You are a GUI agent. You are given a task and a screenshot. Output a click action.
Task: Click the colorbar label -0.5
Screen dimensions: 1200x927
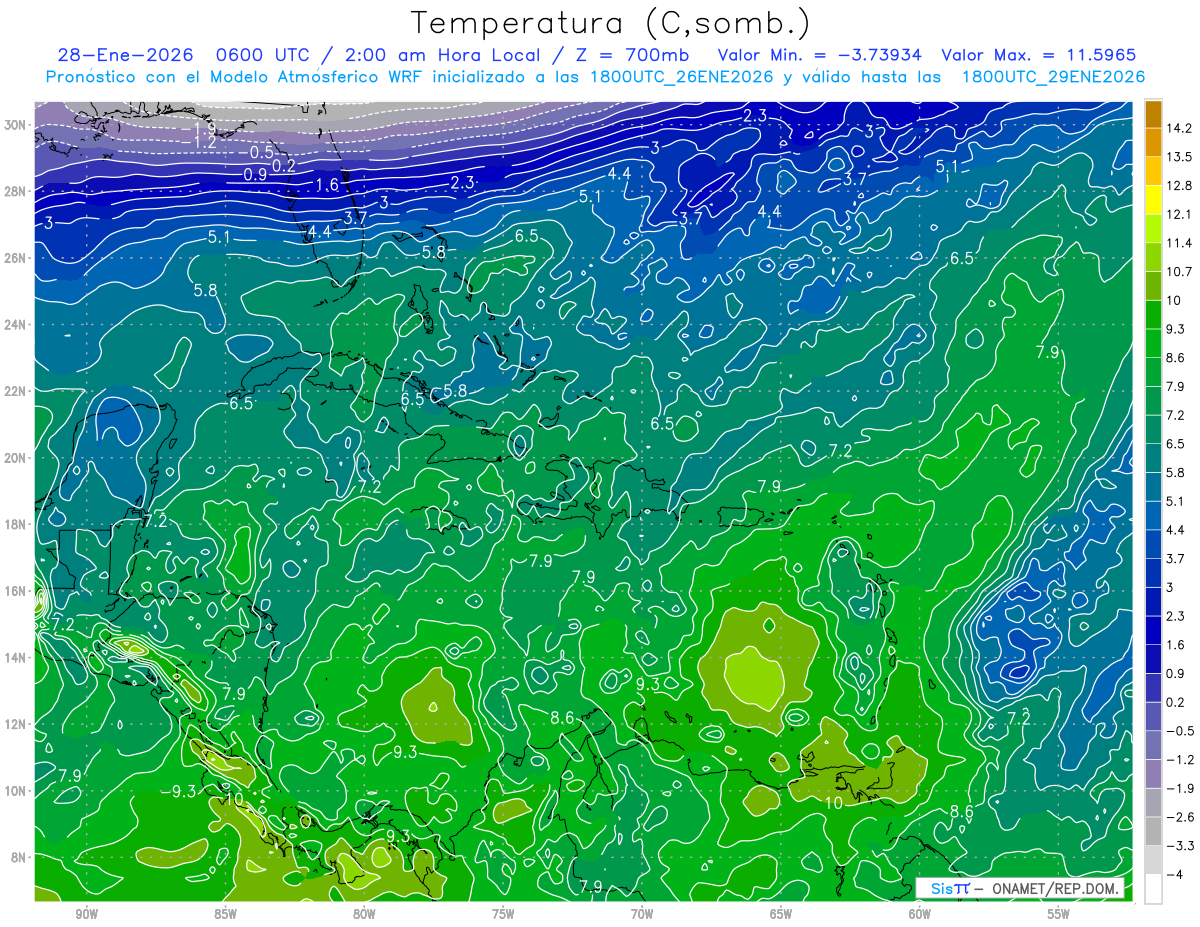1179,731
